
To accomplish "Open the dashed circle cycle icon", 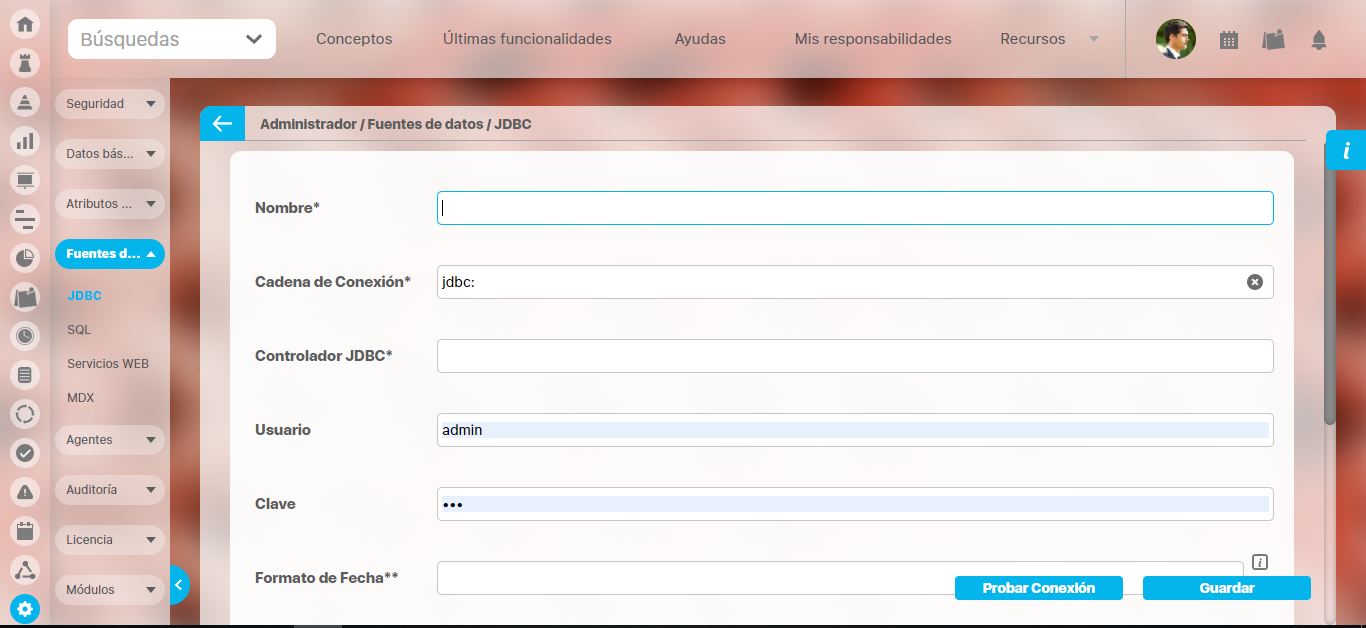I will coord(25,414).
